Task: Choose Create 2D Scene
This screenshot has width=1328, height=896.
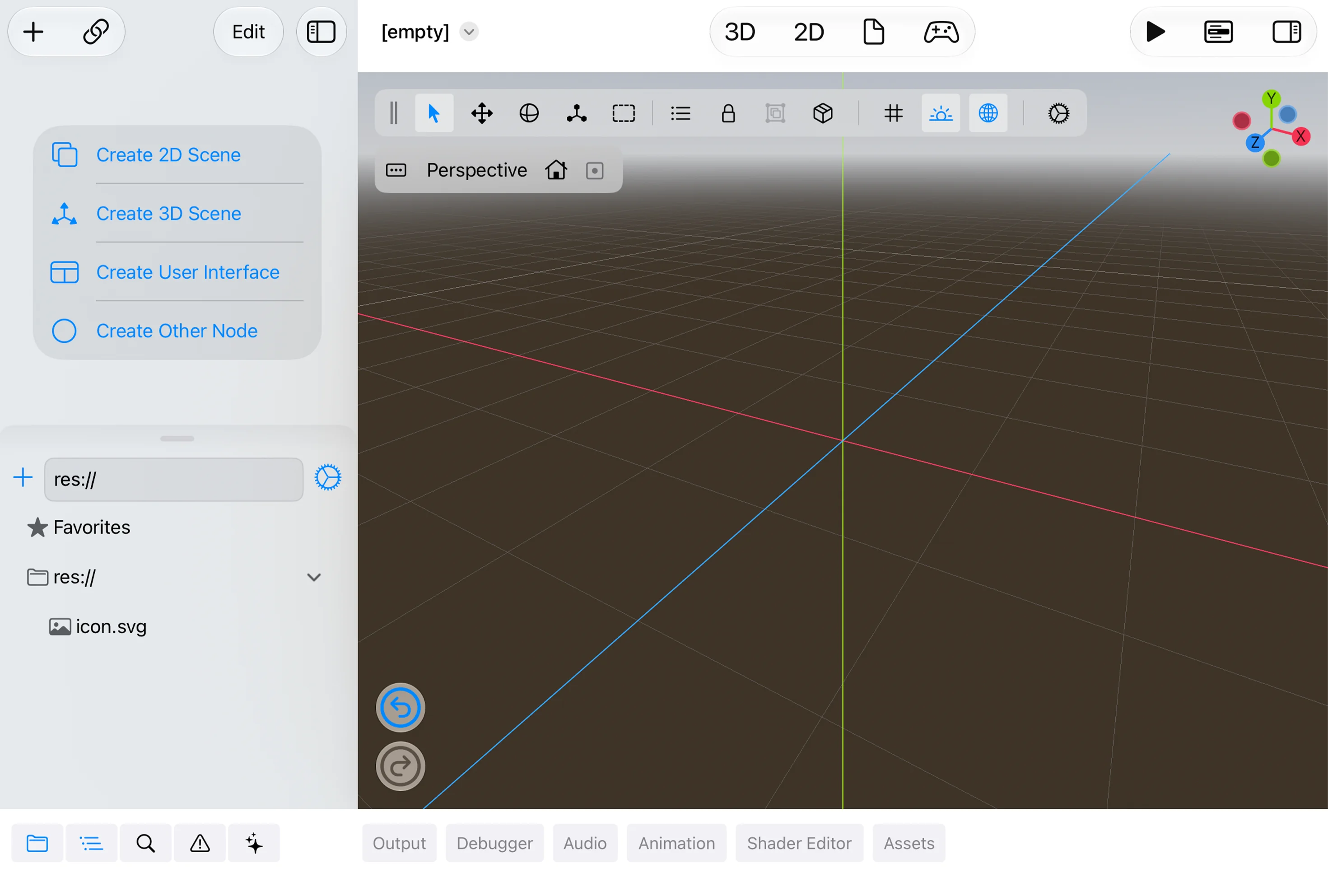Action: (177, 155)
